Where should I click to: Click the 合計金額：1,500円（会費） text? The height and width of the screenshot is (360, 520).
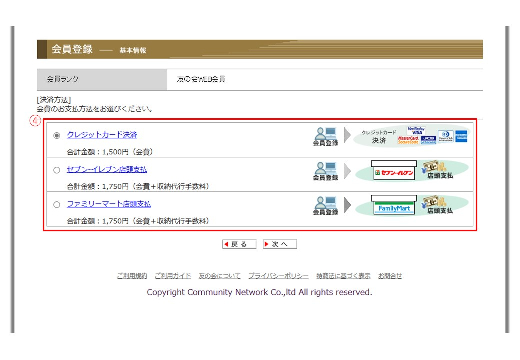[x=110, y=152]
